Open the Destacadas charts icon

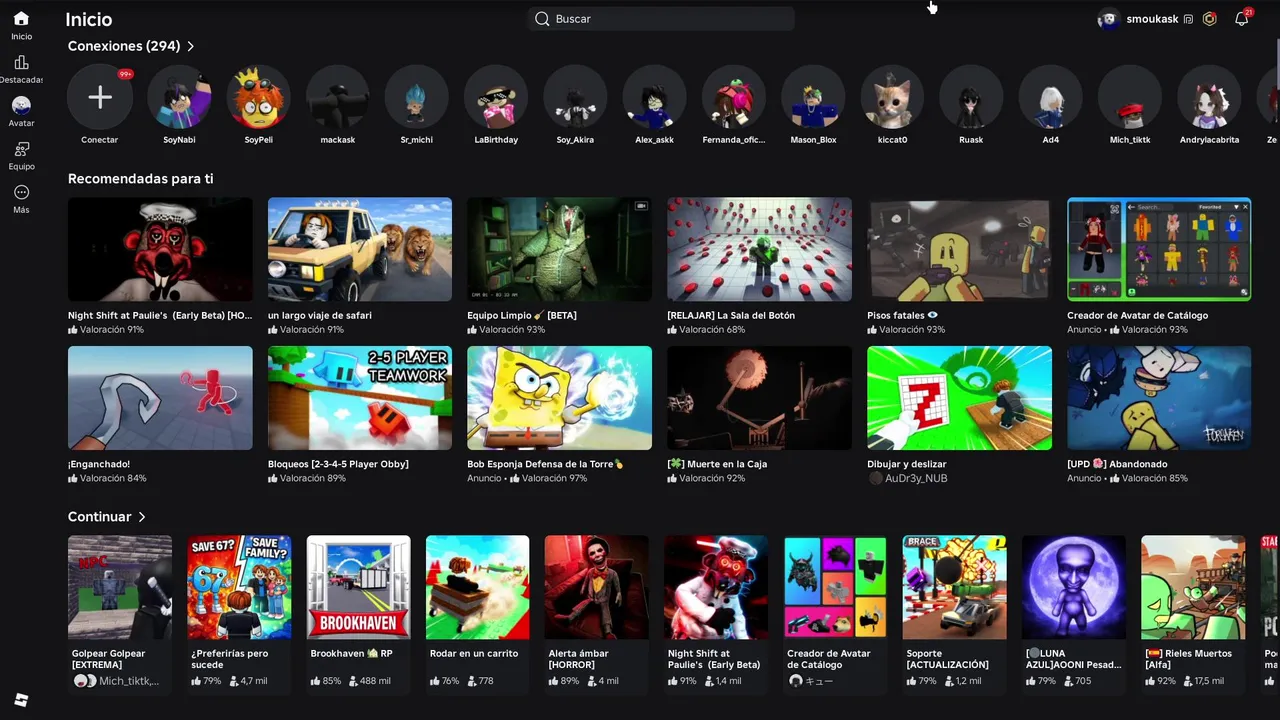pos(21,62)
